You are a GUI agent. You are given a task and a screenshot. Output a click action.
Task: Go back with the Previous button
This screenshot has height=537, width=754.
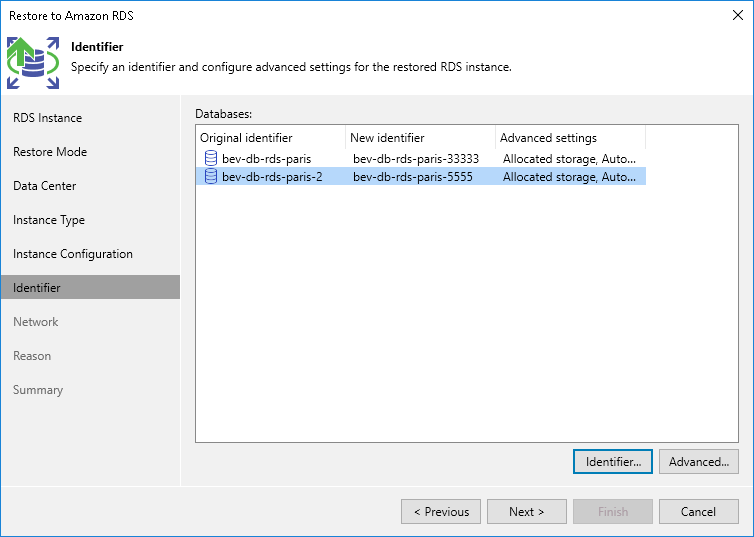tap(441, 512)
